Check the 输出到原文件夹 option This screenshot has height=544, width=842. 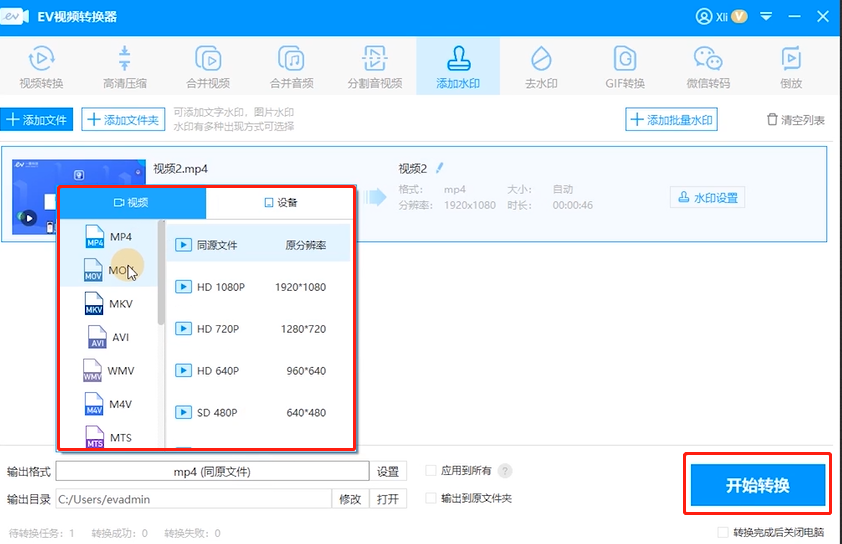(431, 498)
